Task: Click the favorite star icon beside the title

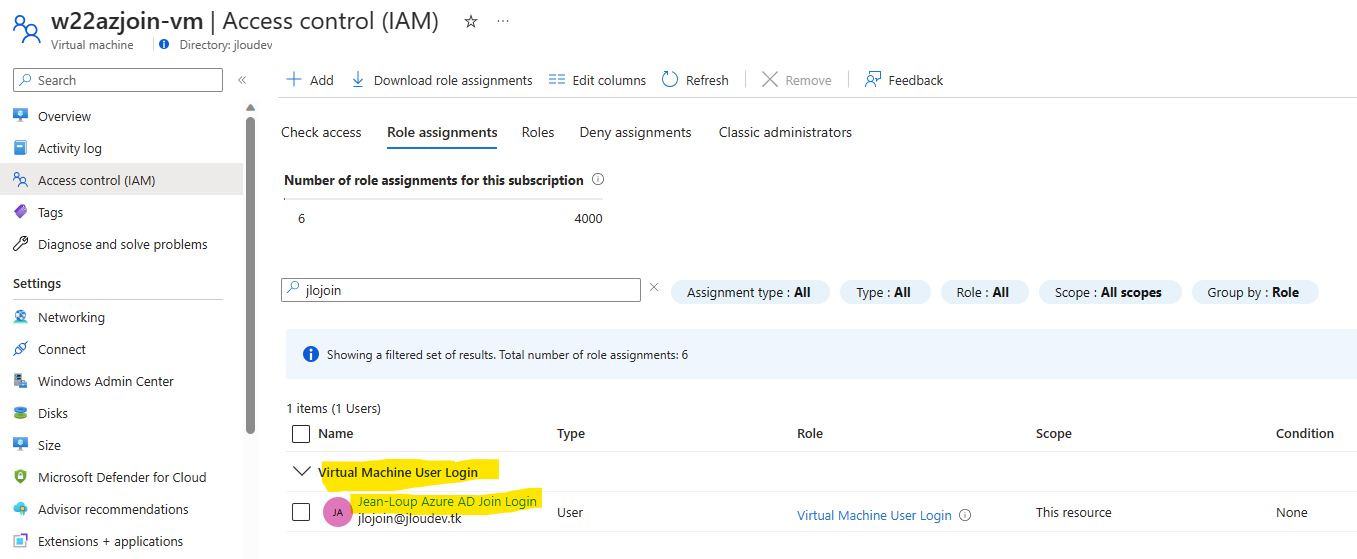Action: [471, 21]
